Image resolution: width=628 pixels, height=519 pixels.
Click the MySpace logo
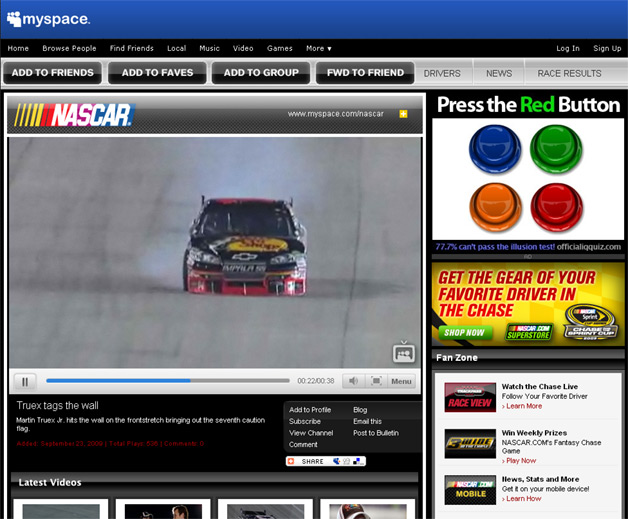49,19
